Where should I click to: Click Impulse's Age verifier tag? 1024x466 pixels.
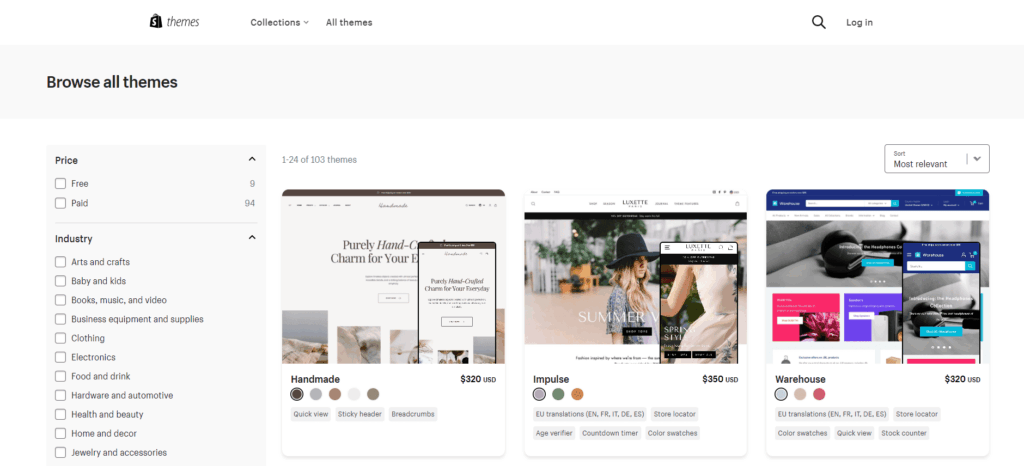pos(554,433)
